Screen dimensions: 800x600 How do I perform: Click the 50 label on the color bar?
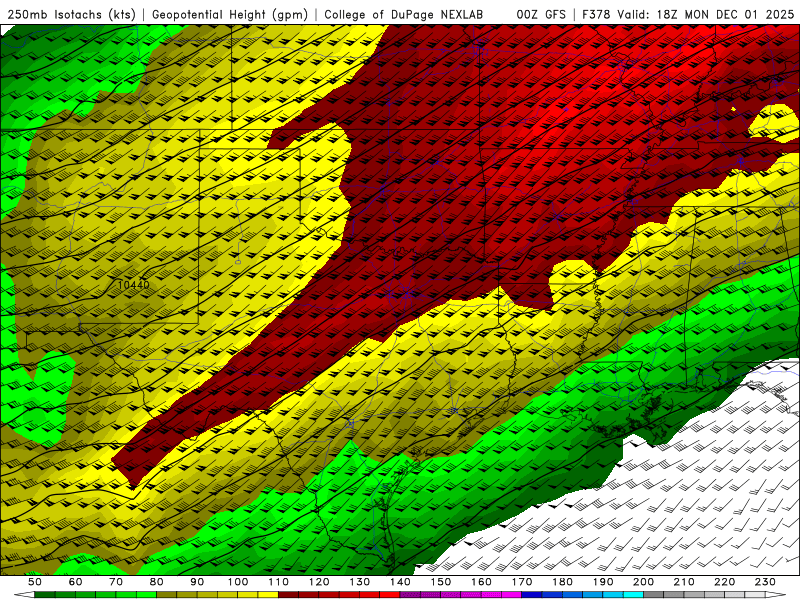coord(35,582)
